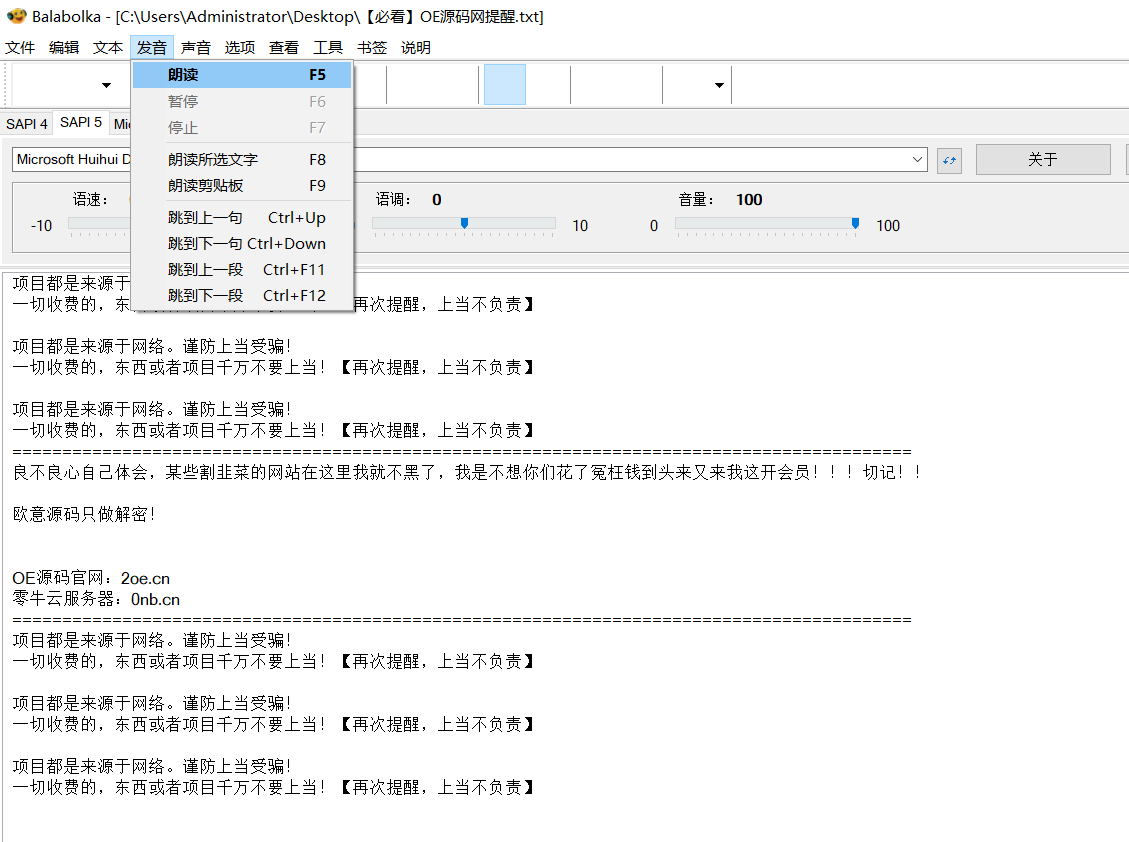
Task: Open the 编辑 menu
Action: click(x=64, y=48)
